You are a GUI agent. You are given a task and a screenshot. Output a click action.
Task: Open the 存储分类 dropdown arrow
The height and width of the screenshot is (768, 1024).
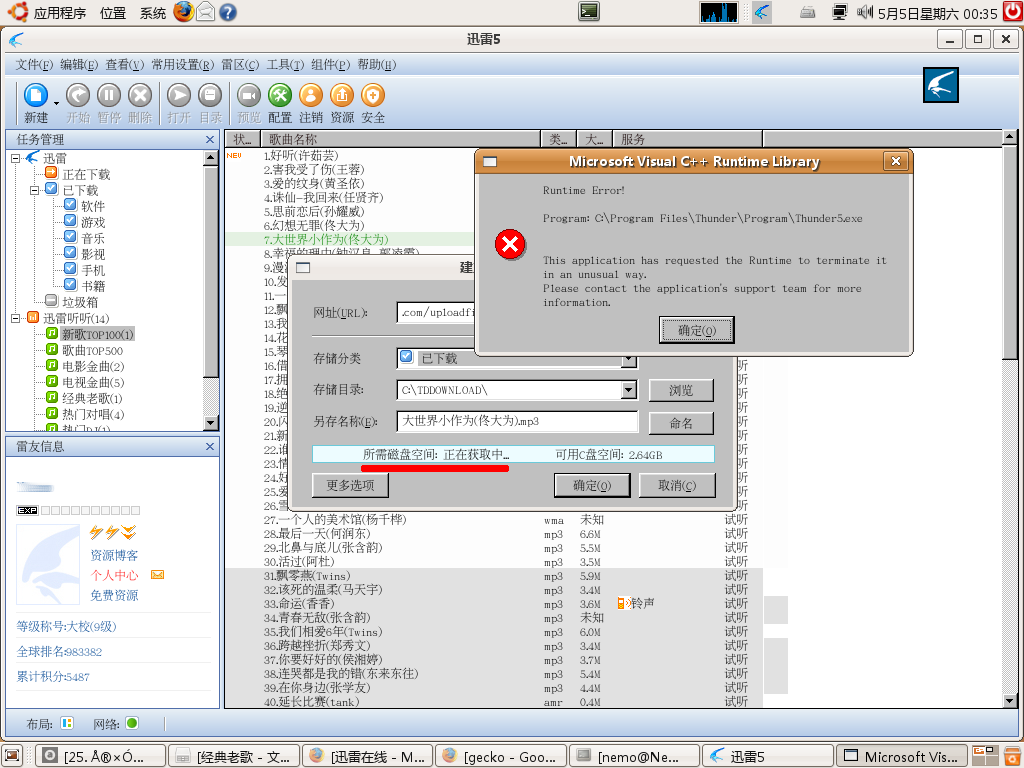[x=628, y=360]
